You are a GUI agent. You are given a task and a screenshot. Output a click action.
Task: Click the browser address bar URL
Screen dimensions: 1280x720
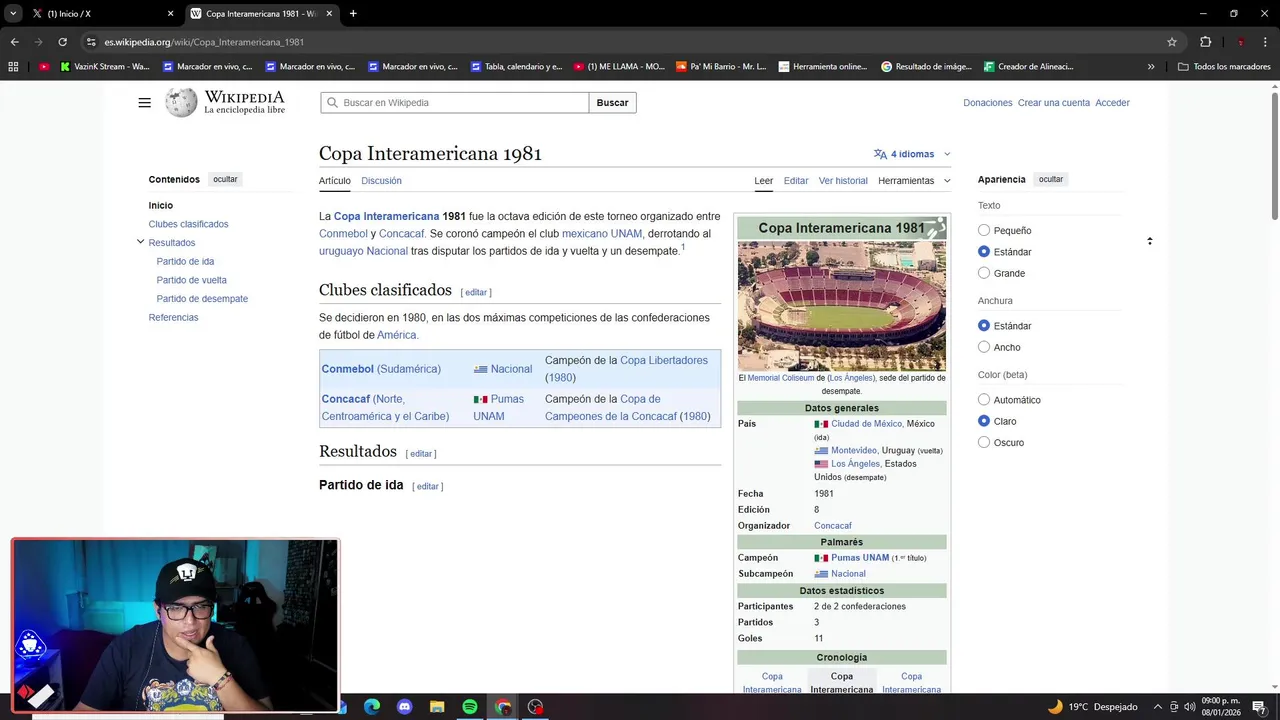click(x=204, y=42)
